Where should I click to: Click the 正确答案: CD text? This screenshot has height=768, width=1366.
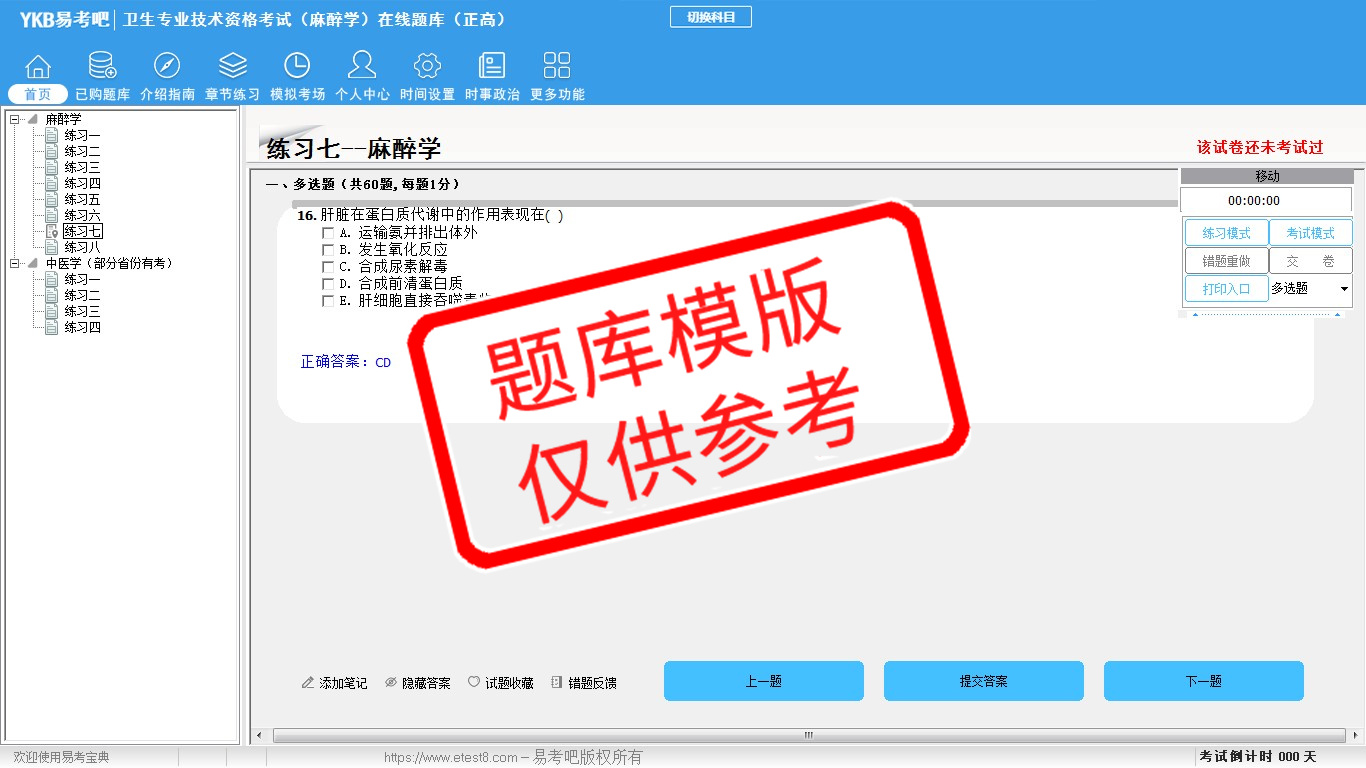click(x=346, y=362)
